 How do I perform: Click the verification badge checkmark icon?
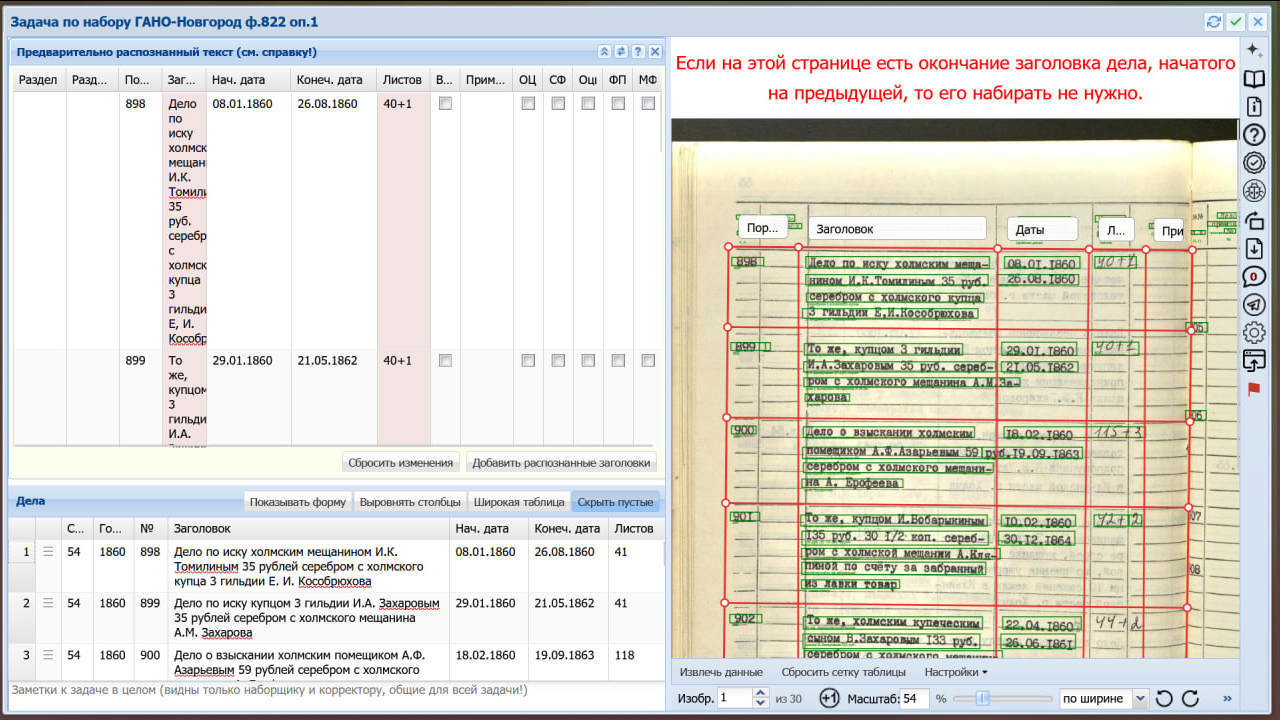pos(1254,162)
